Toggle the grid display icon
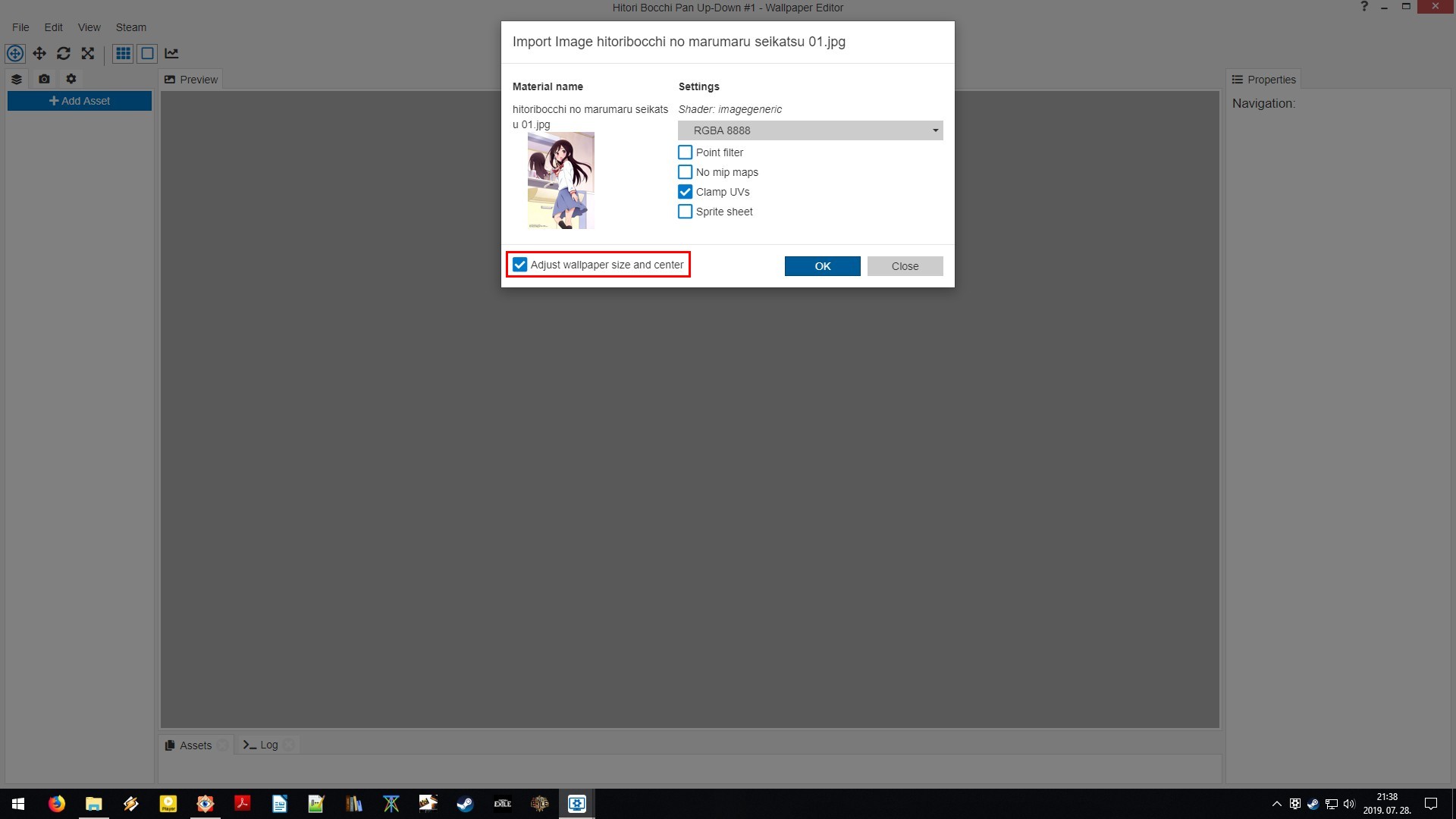This screenshot has height=819, width=1456. [x=123, y=53]
